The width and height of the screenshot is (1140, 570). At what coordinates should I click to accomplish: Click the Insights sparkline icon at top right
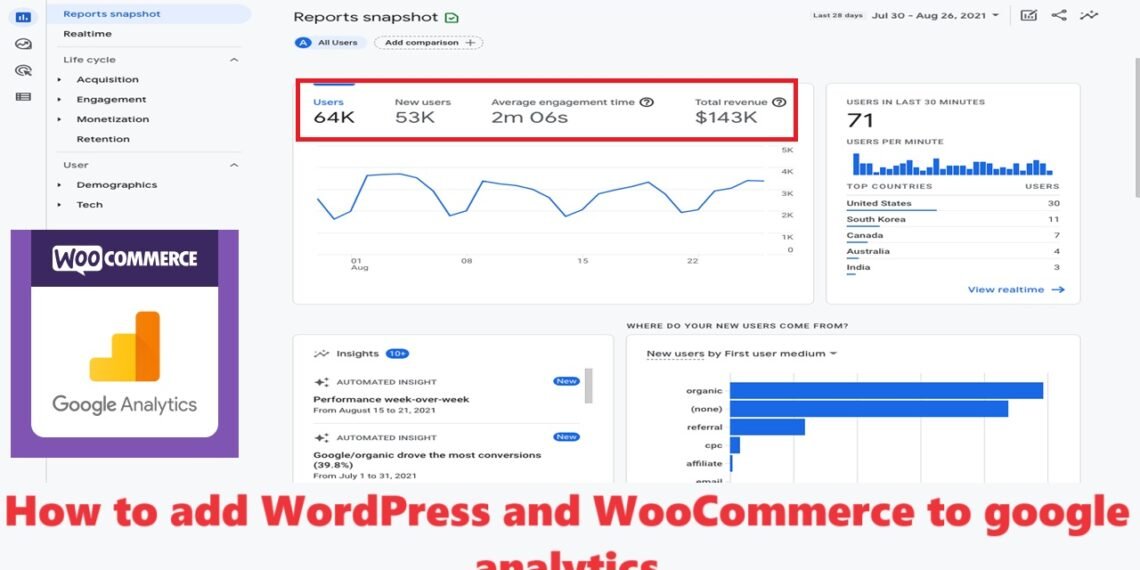tap(1088, 15)
